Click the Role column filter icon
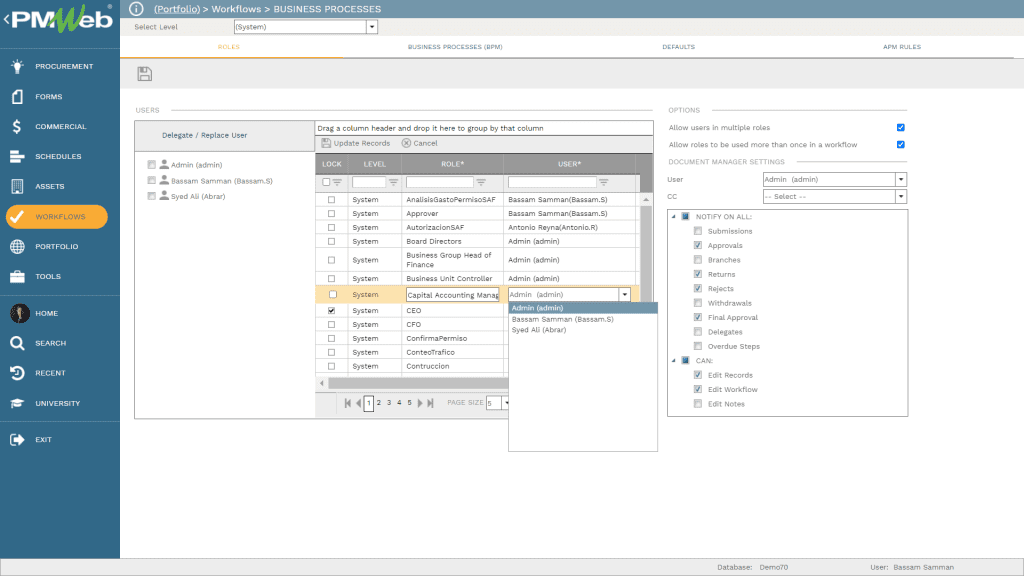The image size is (1024, 576). click(x=481, y=182)
